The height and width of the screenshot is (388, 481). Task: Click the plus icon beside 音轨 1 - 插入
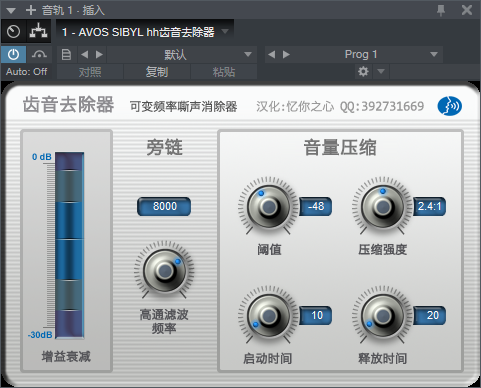click(31, 10)
